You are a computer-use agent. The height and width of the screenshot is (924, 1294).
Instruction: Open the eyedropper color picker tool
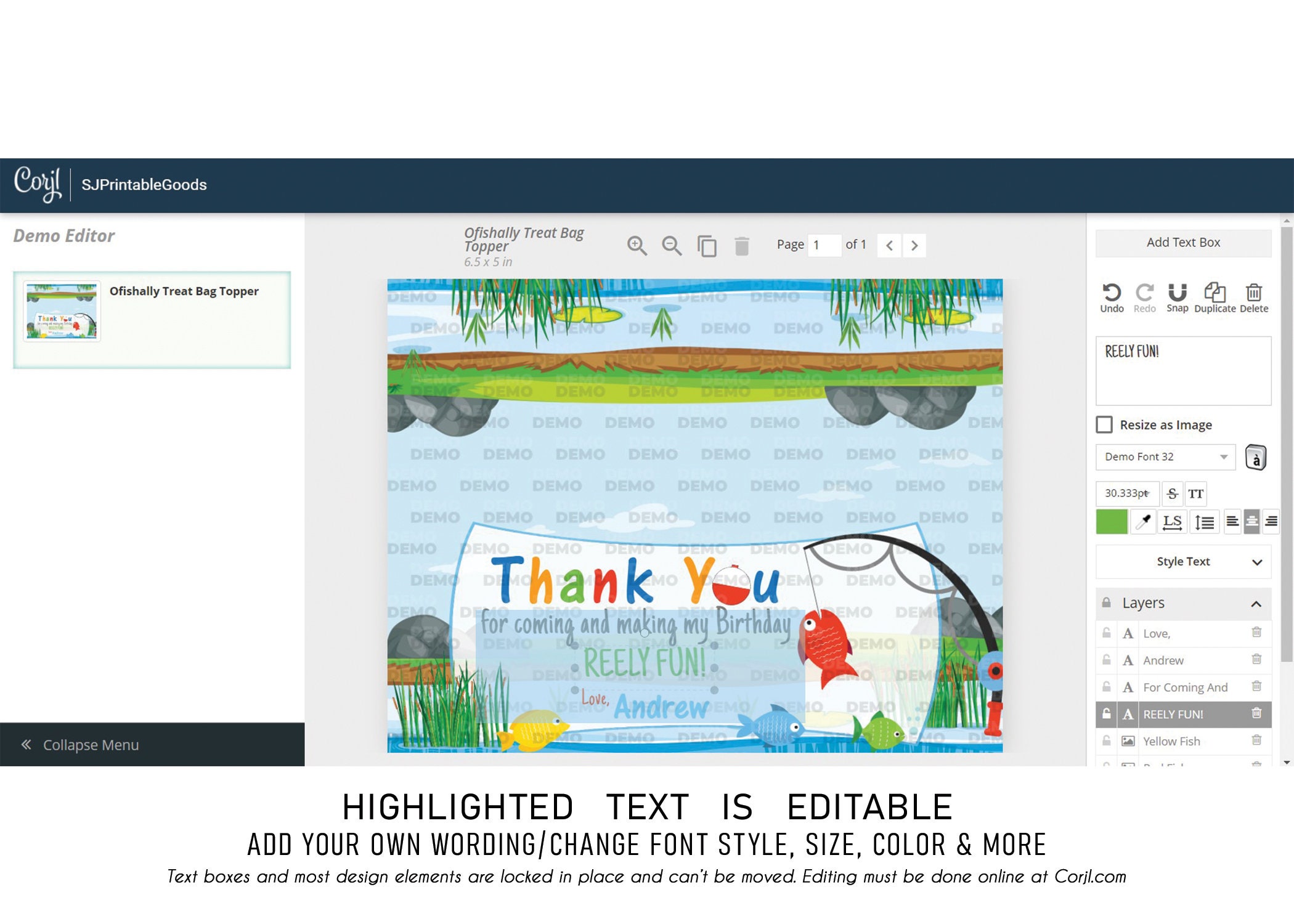coord(1144,522)
